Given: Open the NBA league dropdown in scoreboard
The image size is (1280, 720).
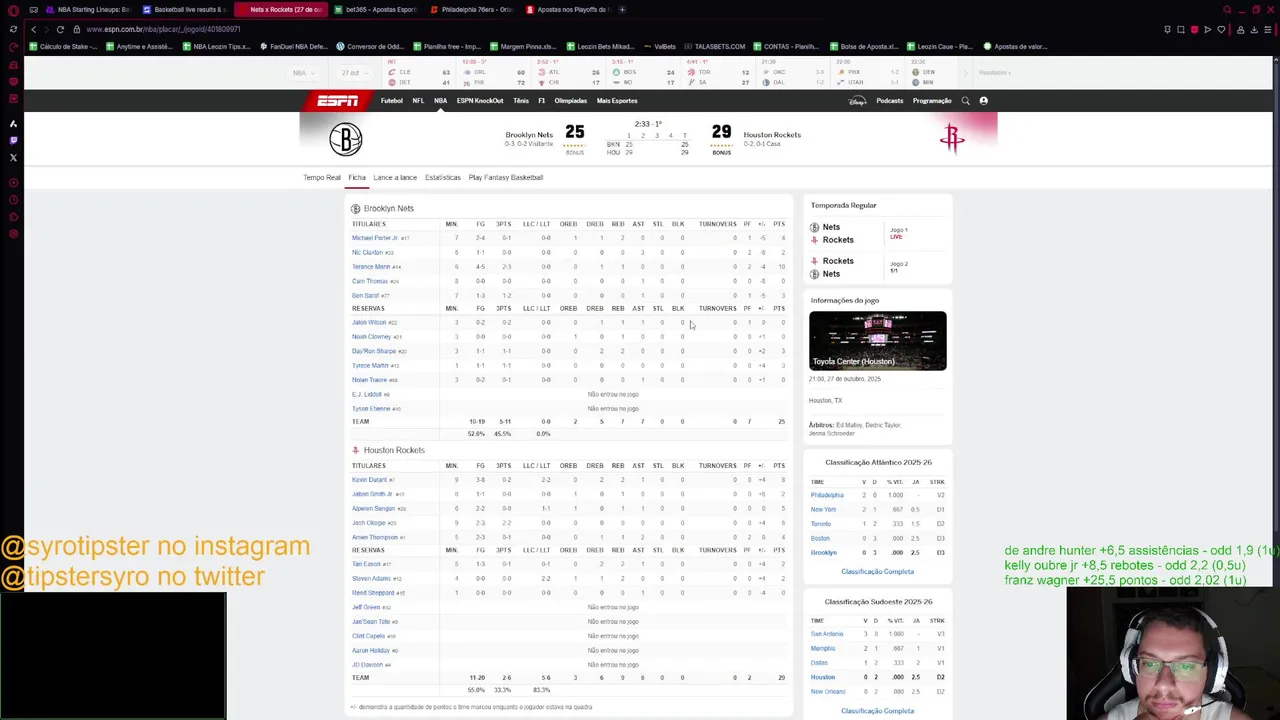Looking at the screenshot, I should coord(302,73).
